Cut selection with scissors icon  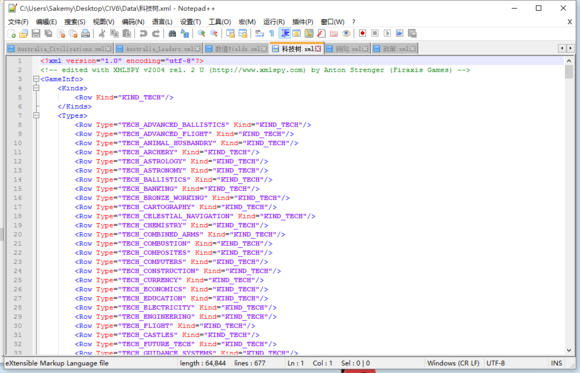(102, 34)
